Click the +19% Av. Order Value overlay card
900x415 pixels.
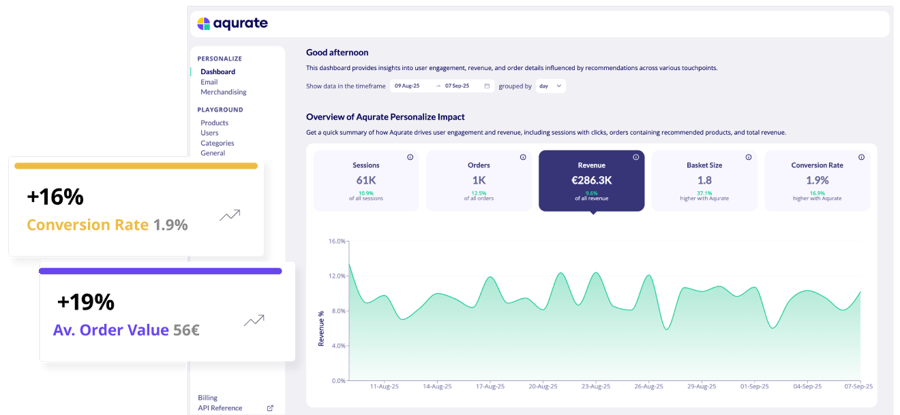167,312
